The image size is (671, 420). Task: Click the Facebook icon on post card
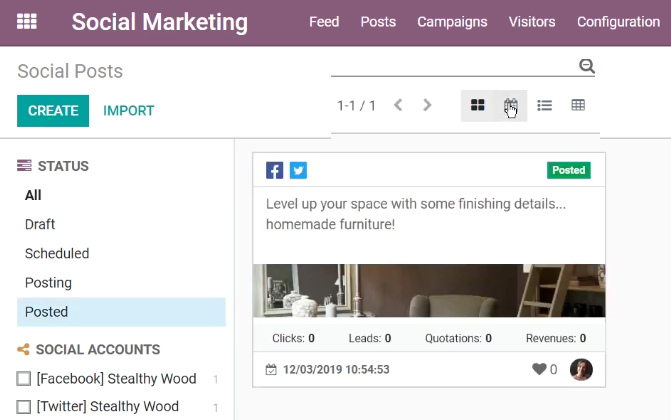click(x=274, y=170)
